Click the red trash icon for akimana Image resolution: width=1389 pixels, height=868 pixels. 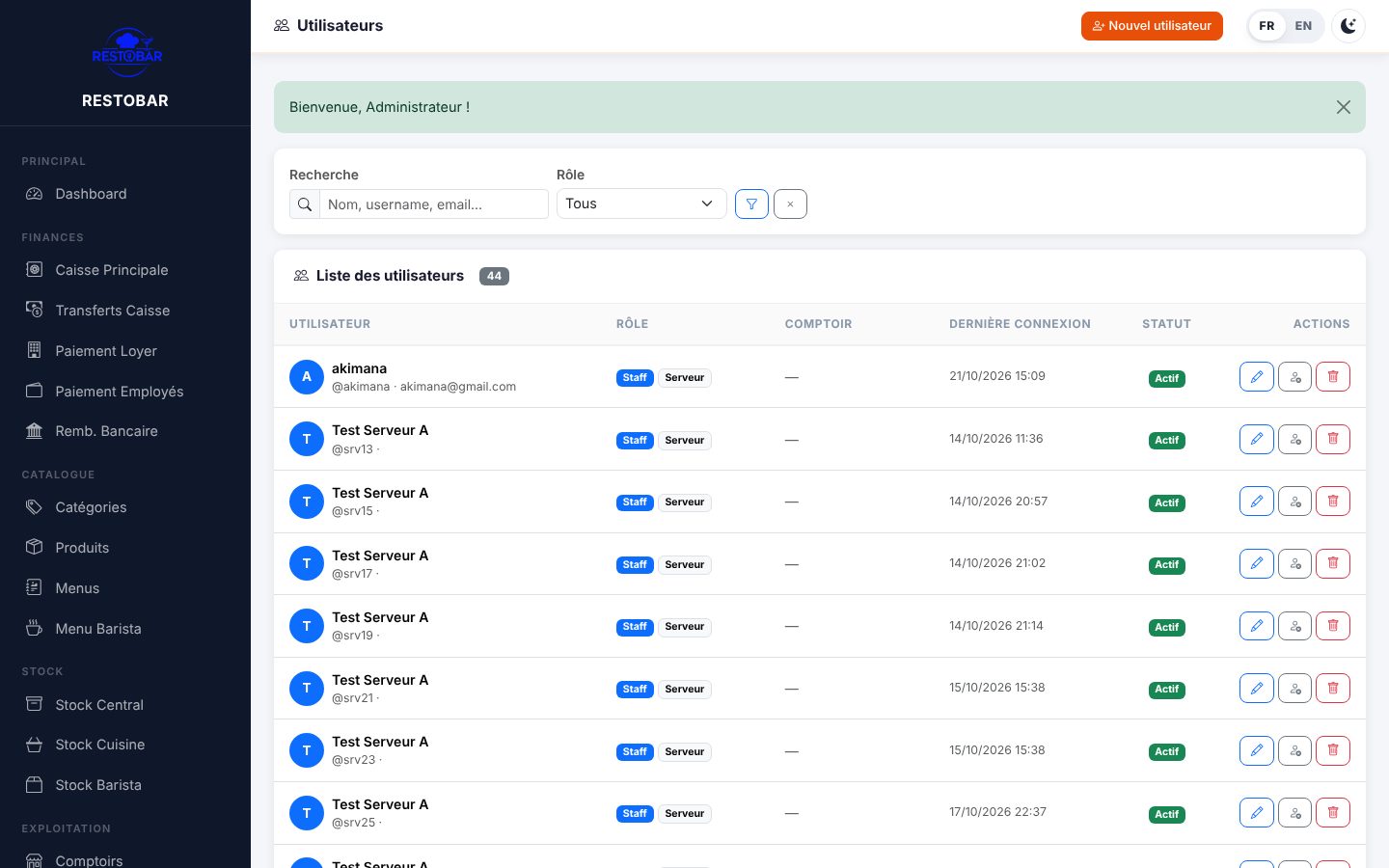point(1333,377)
